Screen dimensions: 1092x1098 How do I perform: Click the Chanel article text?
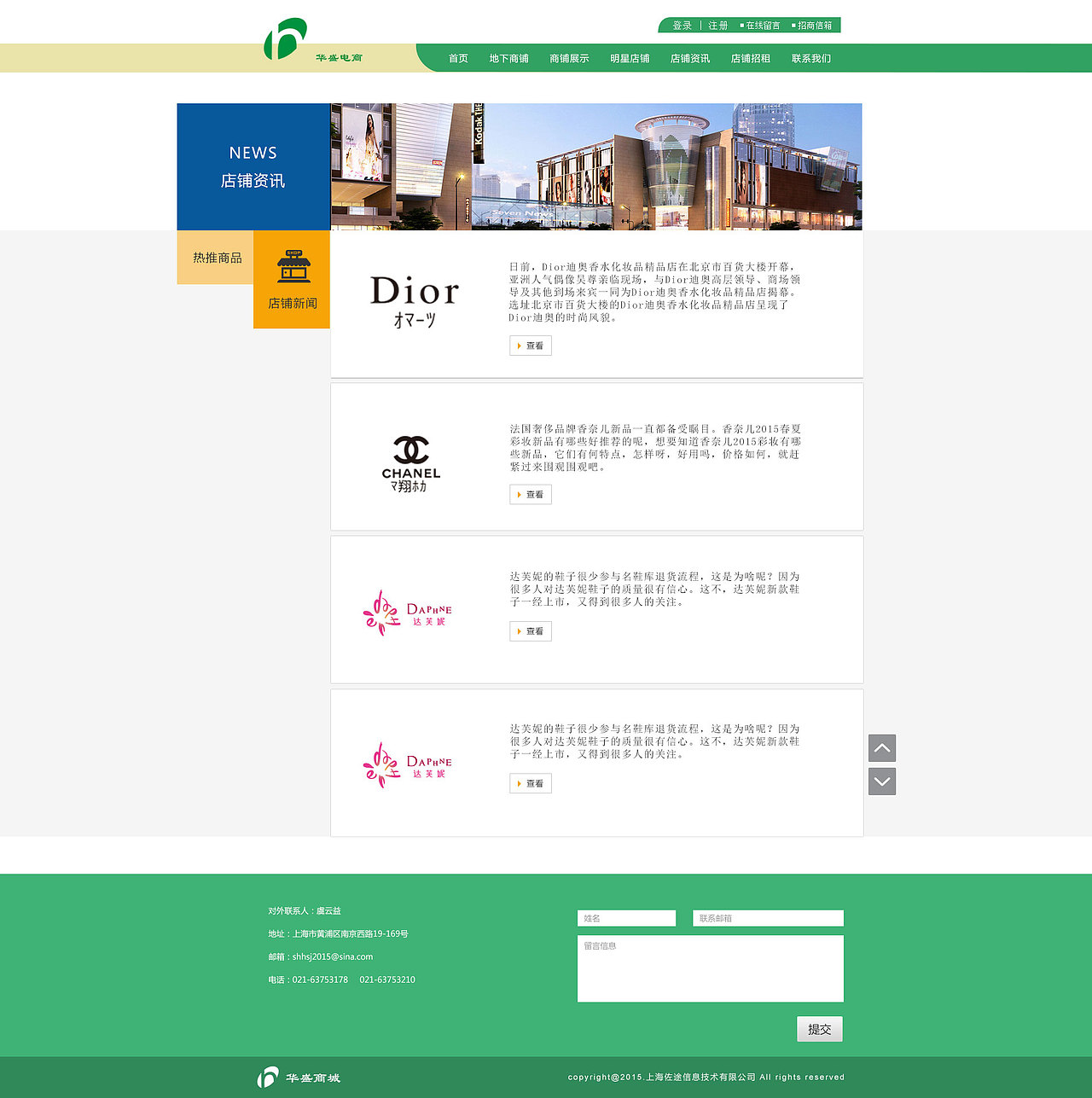(655, 448)
